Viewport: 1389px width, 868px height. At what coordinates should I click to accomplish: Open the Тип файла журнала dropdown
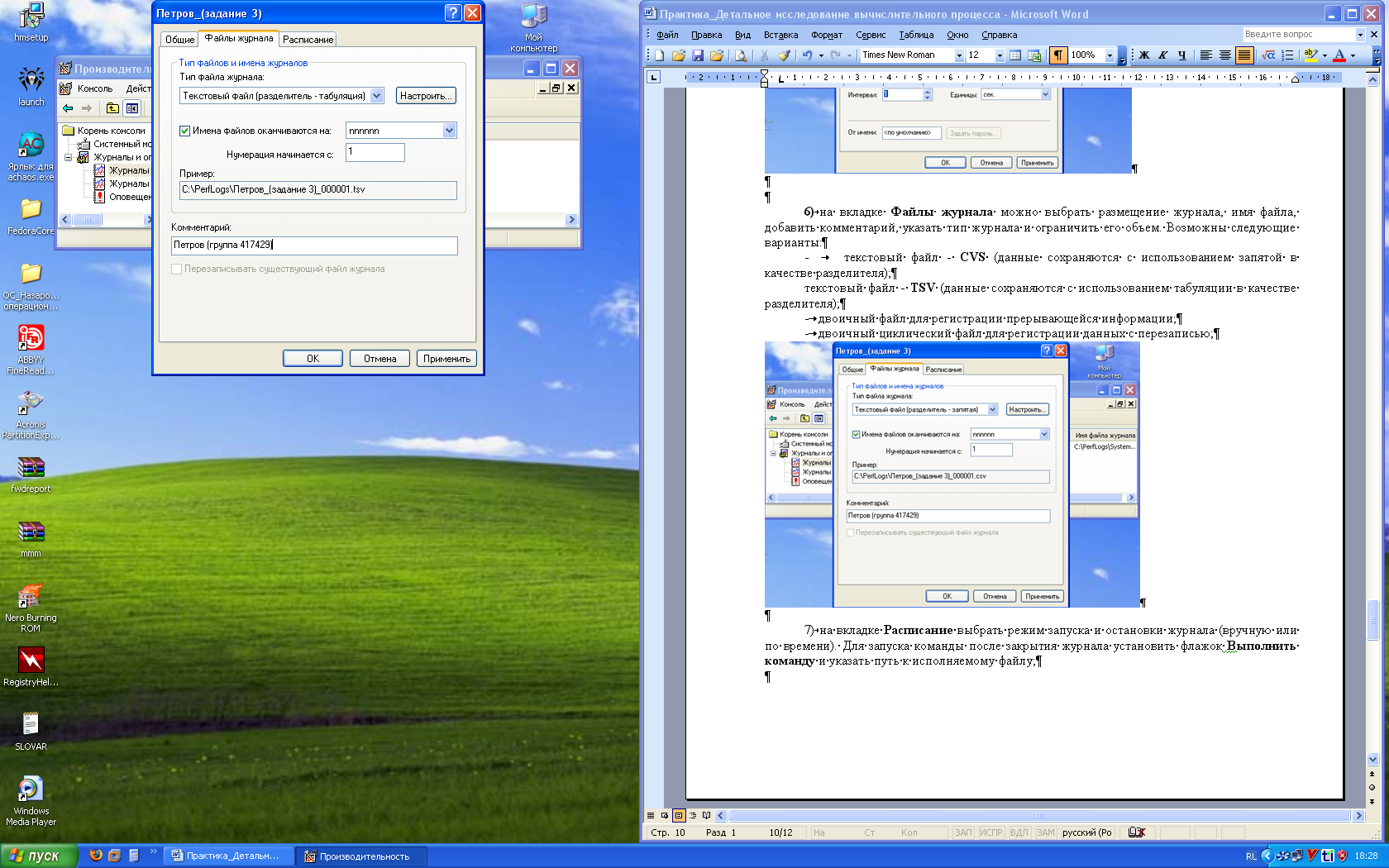pos(376,96)
